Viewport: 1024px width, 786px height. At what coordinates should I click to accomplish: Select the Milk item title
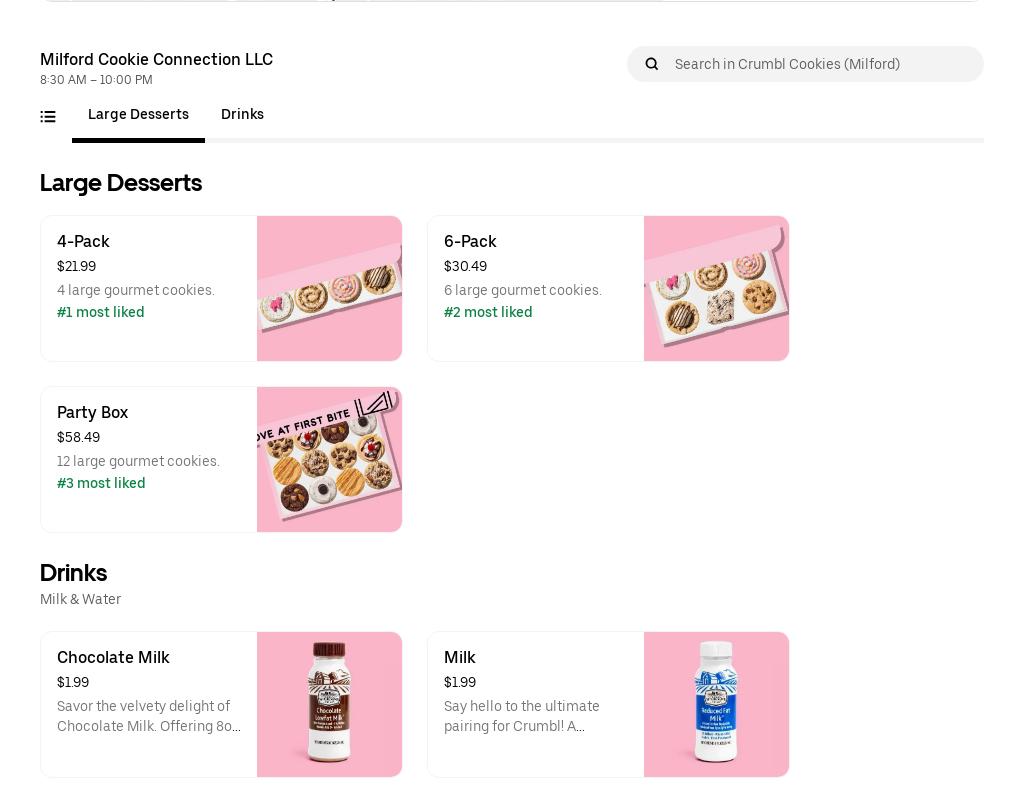point(459,658)
